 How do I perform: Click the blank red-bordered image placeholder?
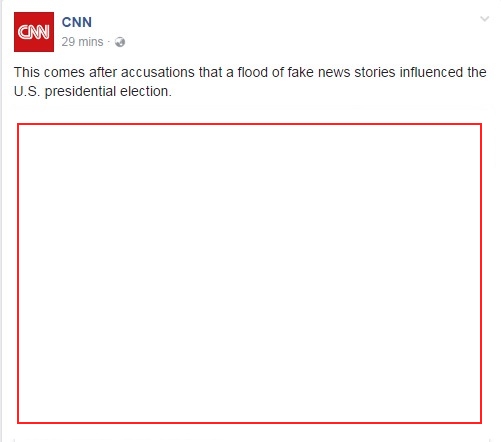tap(249, 273)
